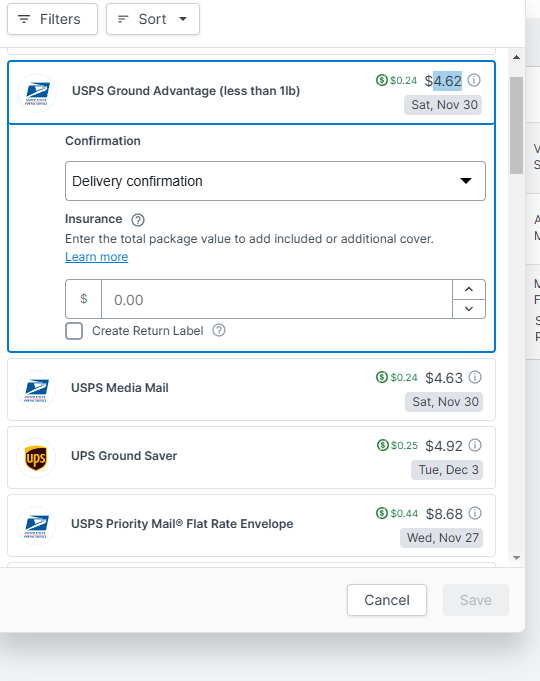Click the UPS shield logo
540x681 pixels.
click(x=36, y=458)
